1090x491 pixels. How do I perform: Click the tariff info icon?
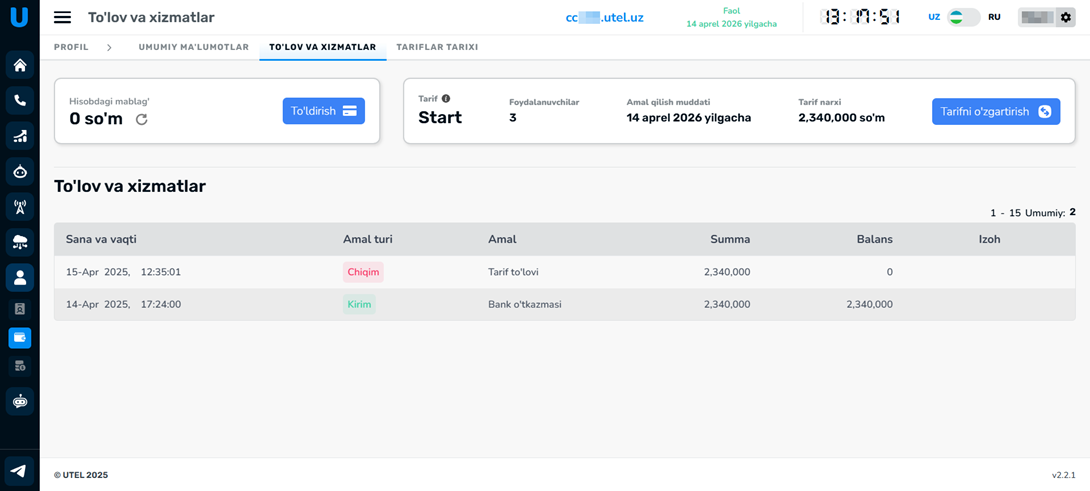tap(446, 98)
